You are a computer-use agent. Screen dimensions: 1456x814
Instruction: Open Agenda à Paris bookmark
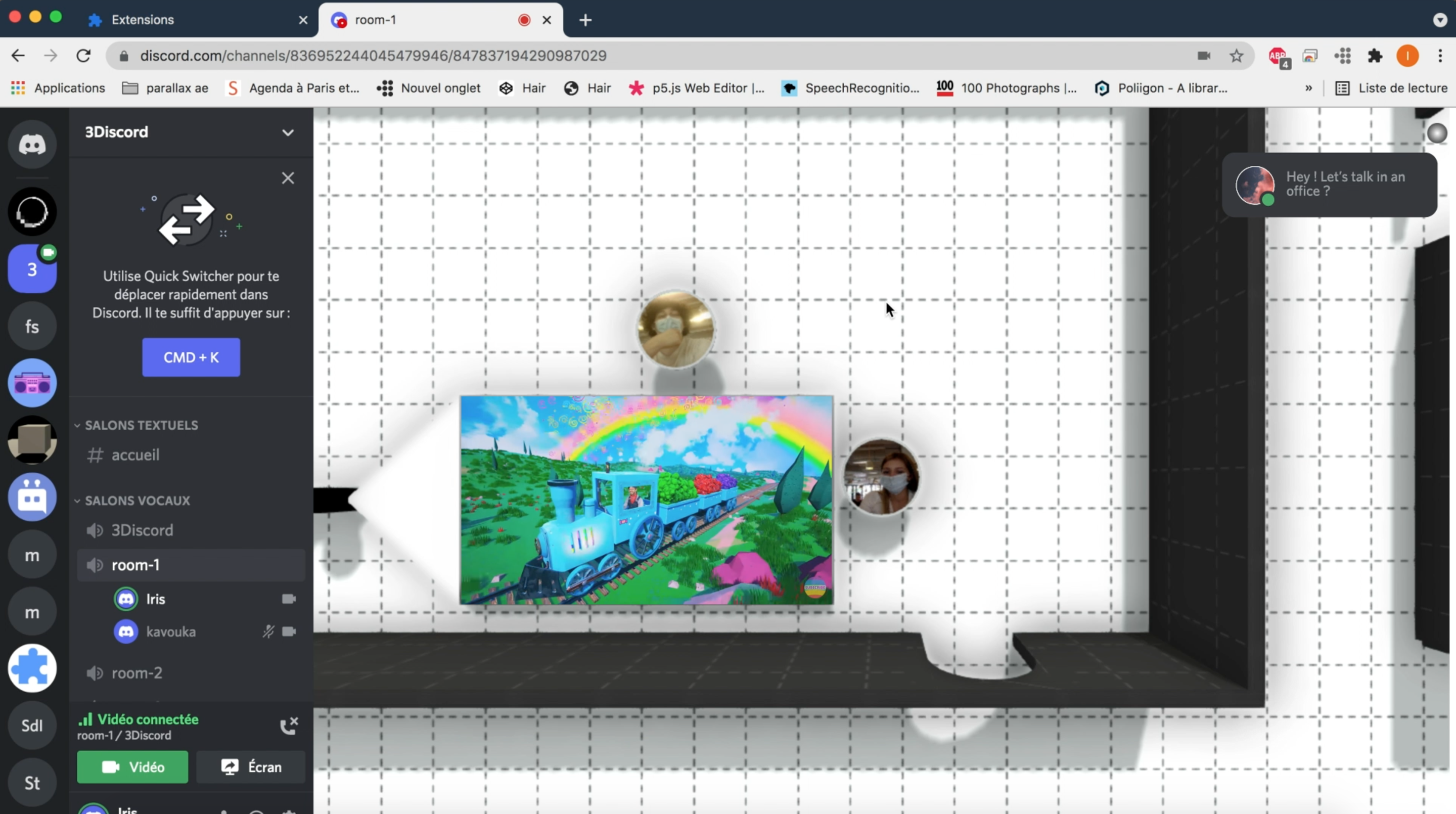293,88
